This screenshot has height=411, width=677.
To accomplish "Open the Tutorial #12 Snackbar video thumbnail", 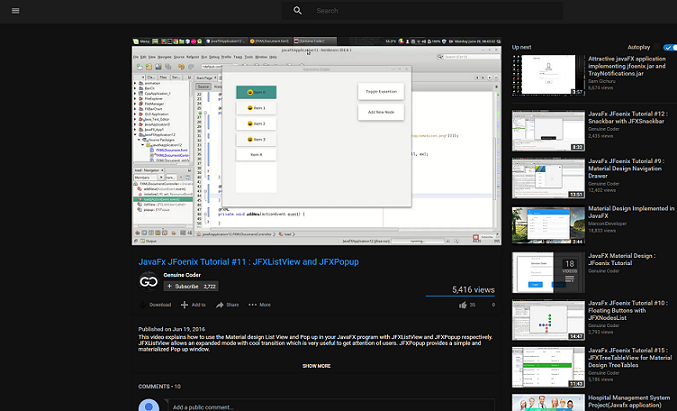I will click(x=548, y=131).
